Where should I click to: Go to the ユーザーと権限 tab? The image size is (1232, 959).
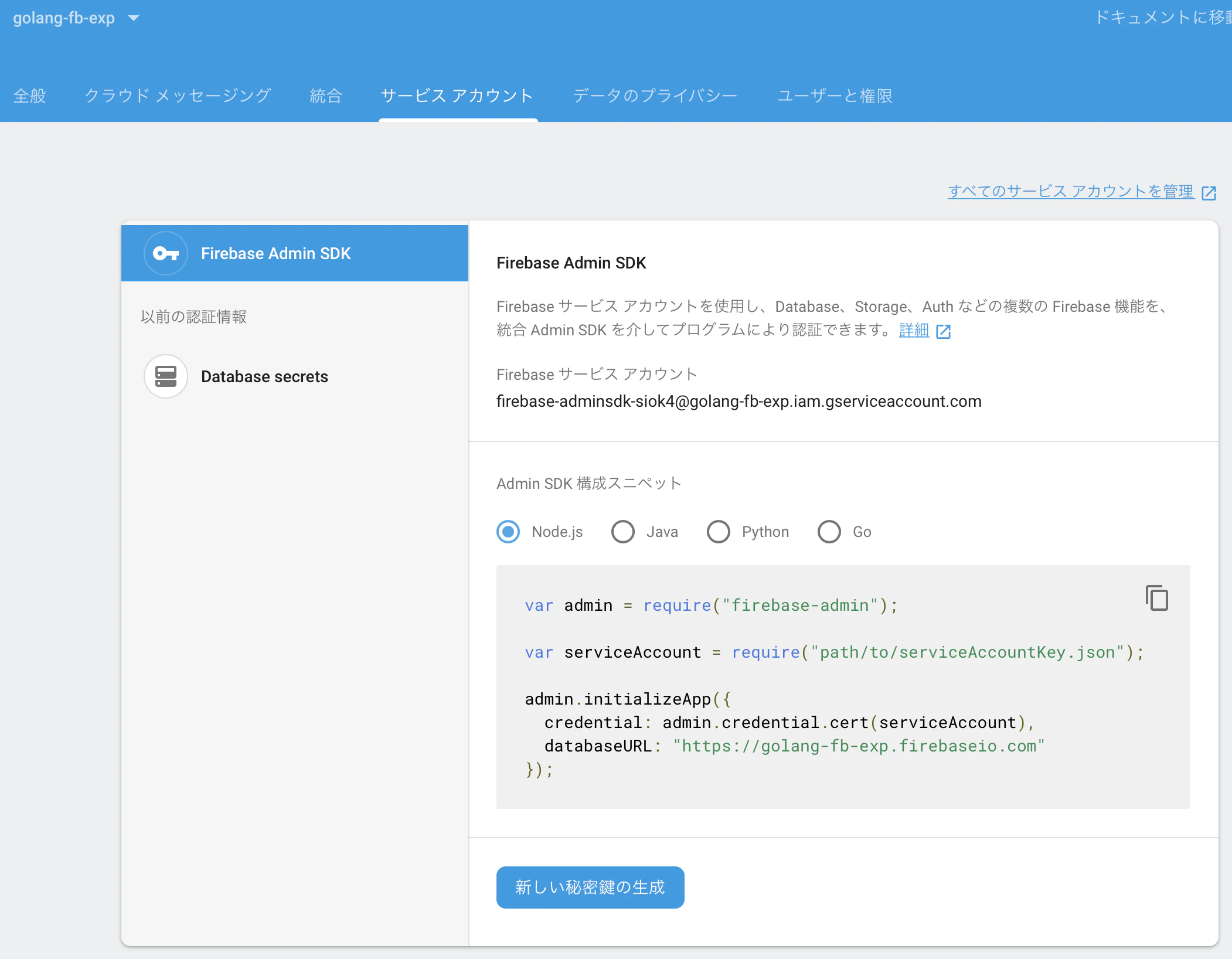tap(835, 96)
